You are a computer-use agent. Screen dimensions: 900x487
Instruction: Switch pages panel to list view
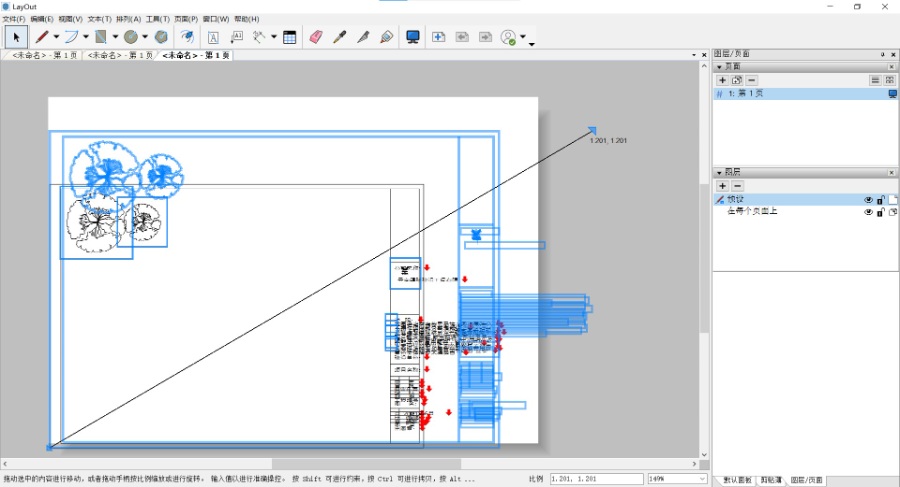click(875, 80)
